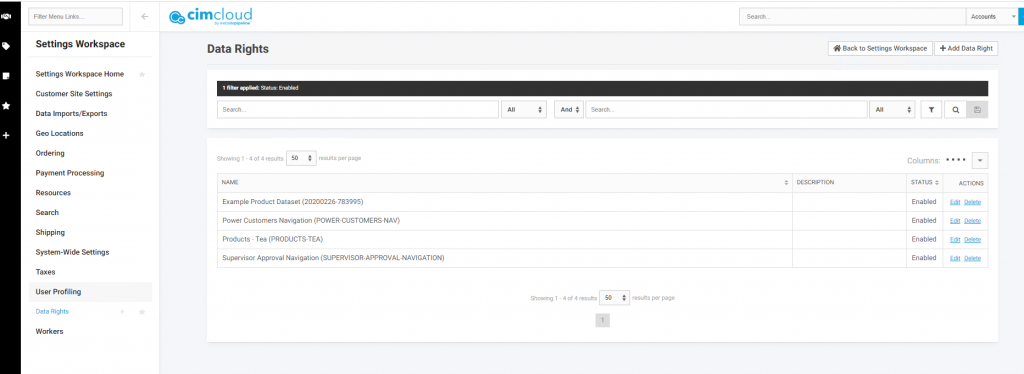Change the top results-per-page selector
Screen dimensions: 1024x374
pyautogui.click(x=302, y=158)
